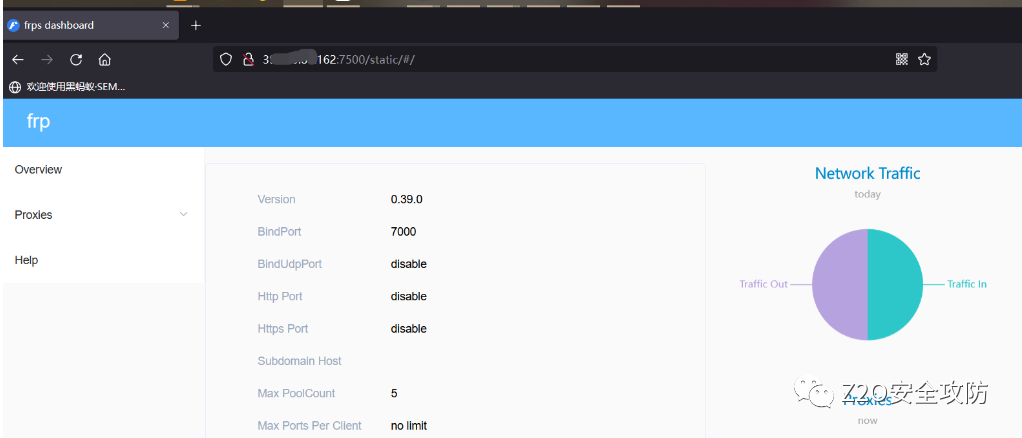Bookmark this page with the star icon
Viewport: 1022px width, 438px height.
924,59
